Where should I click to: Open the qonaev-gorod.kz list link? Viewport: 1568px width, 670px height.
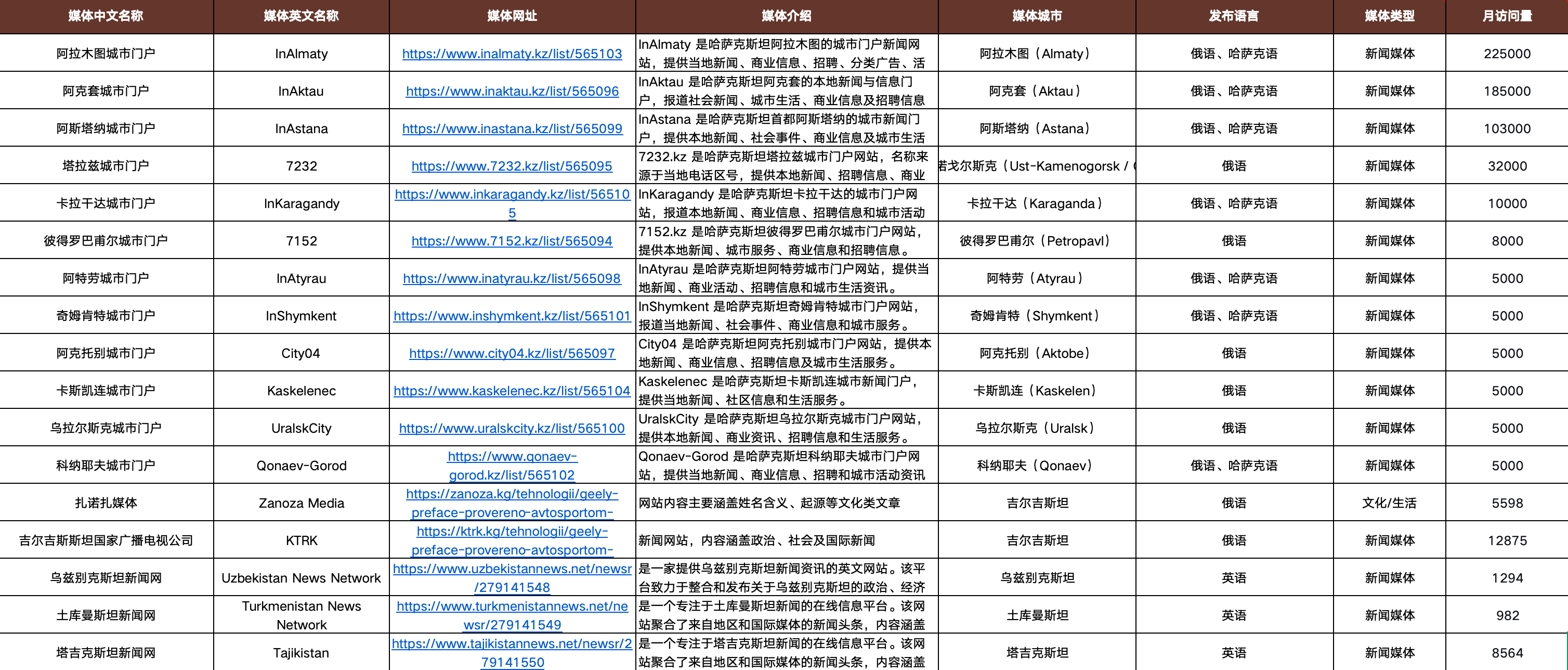tap(512, 466)
